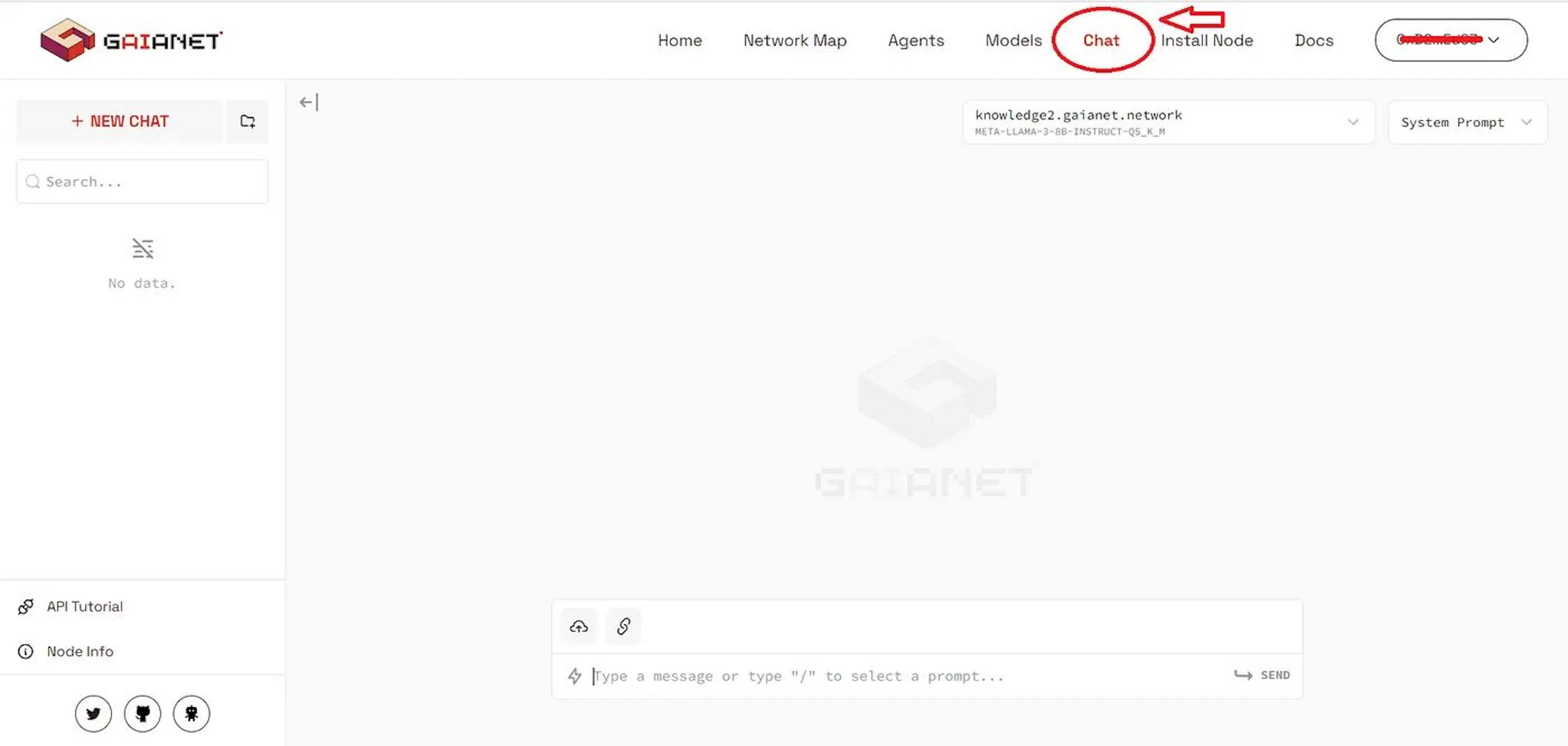Switch to the Models page

click(1013, 40)
